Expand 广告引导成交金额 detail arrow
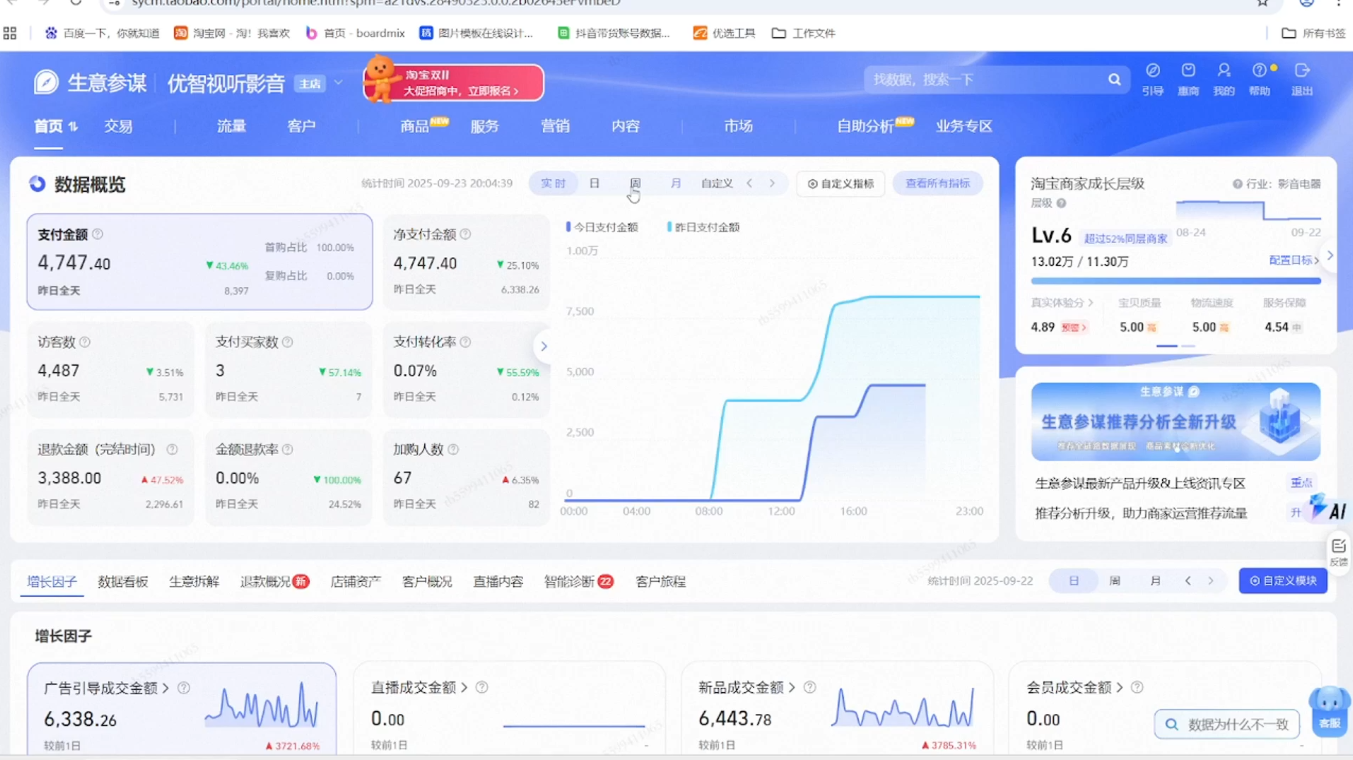 point(166,688)
